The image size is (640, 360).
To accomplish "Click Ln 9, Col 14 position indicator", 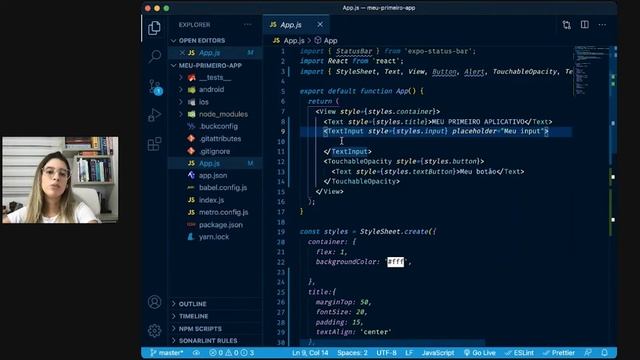I will tap(310, 353).
